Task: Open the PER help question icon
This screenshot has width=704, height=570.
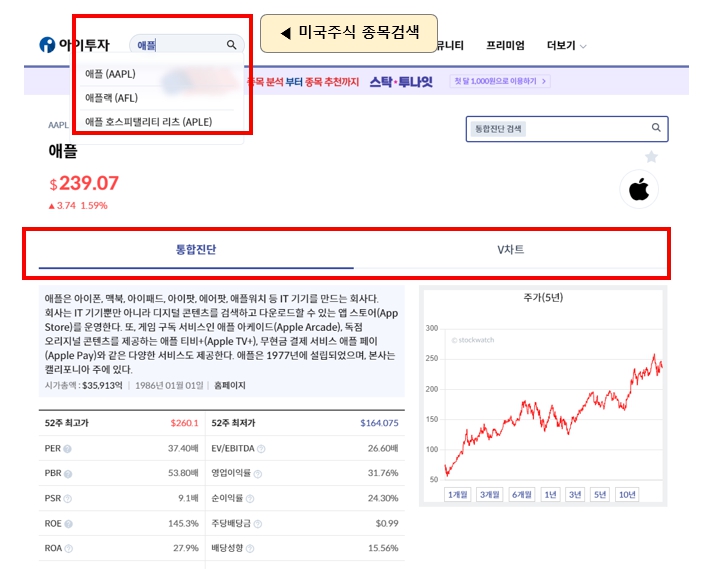Action: [67, 449]
